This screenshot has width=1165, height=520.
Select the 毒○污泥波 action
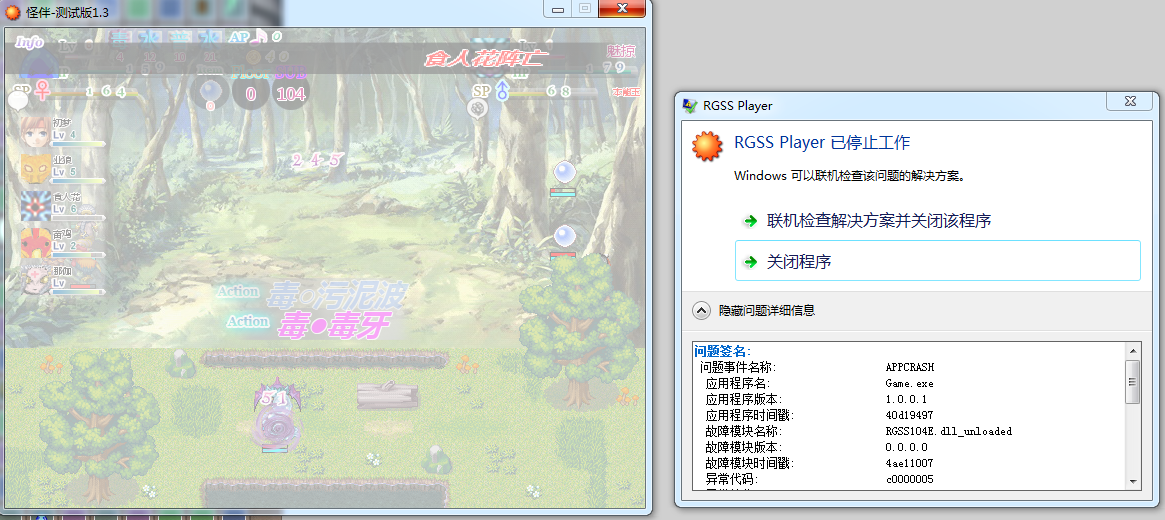click(x=336, y=296)
